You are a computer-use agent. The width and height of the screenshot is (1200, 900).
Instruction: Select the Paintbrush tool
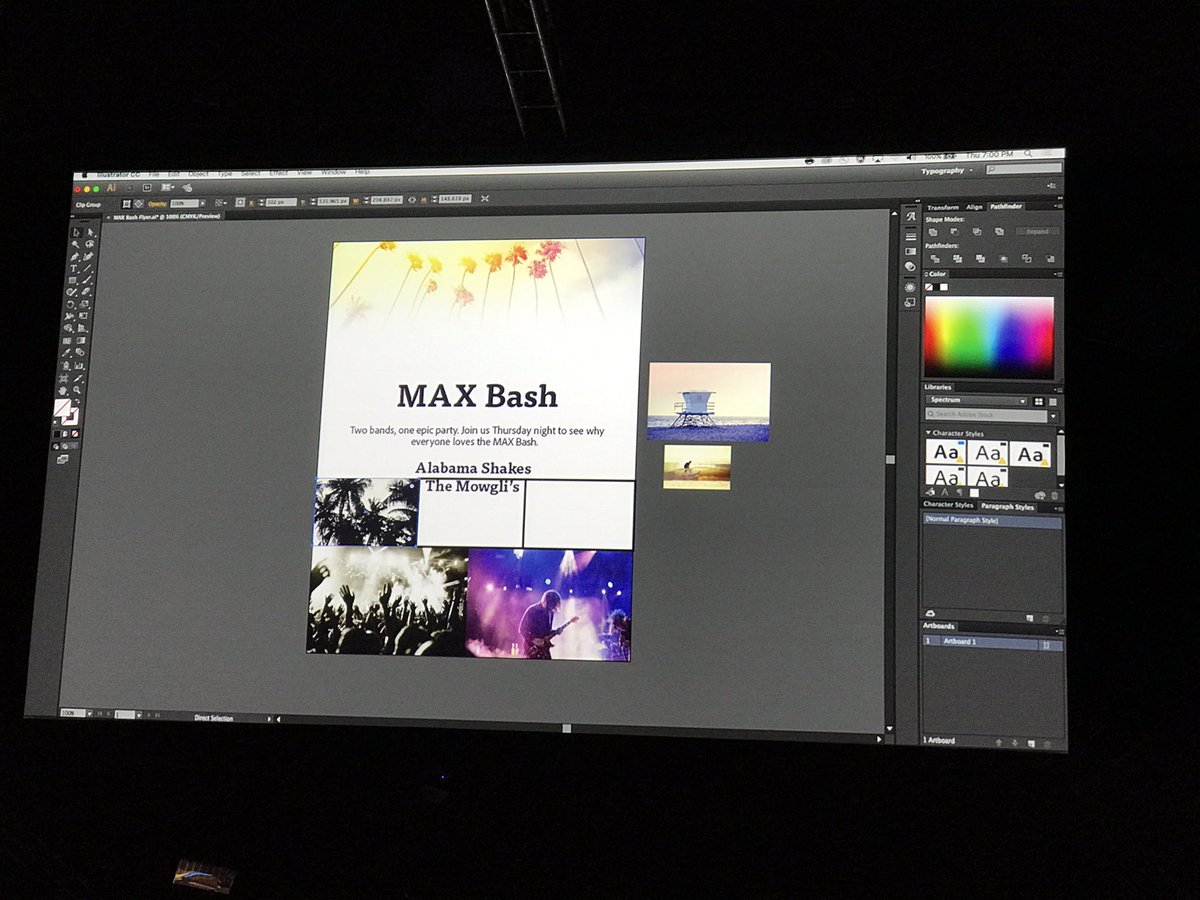pyautogui.click(x=86, y=280)
